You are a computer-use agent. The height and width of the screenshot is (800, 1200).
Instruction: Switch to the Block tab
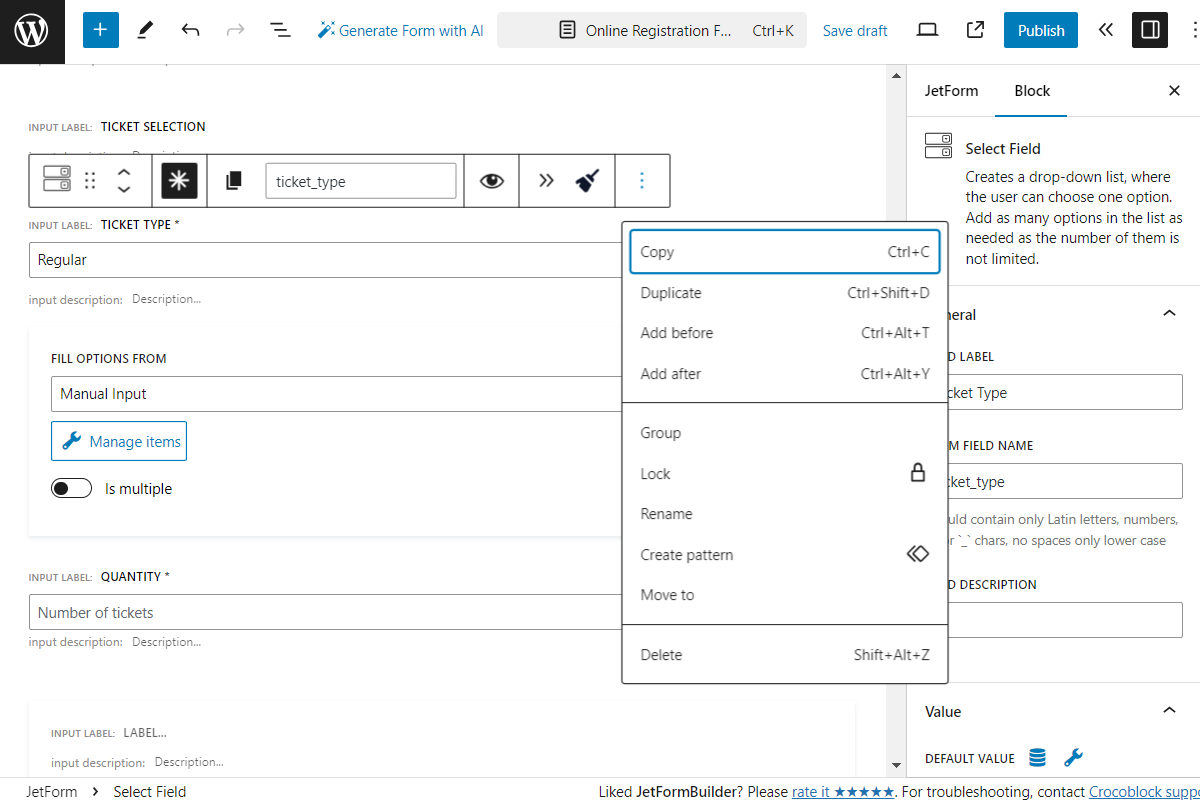[1032, 91]
